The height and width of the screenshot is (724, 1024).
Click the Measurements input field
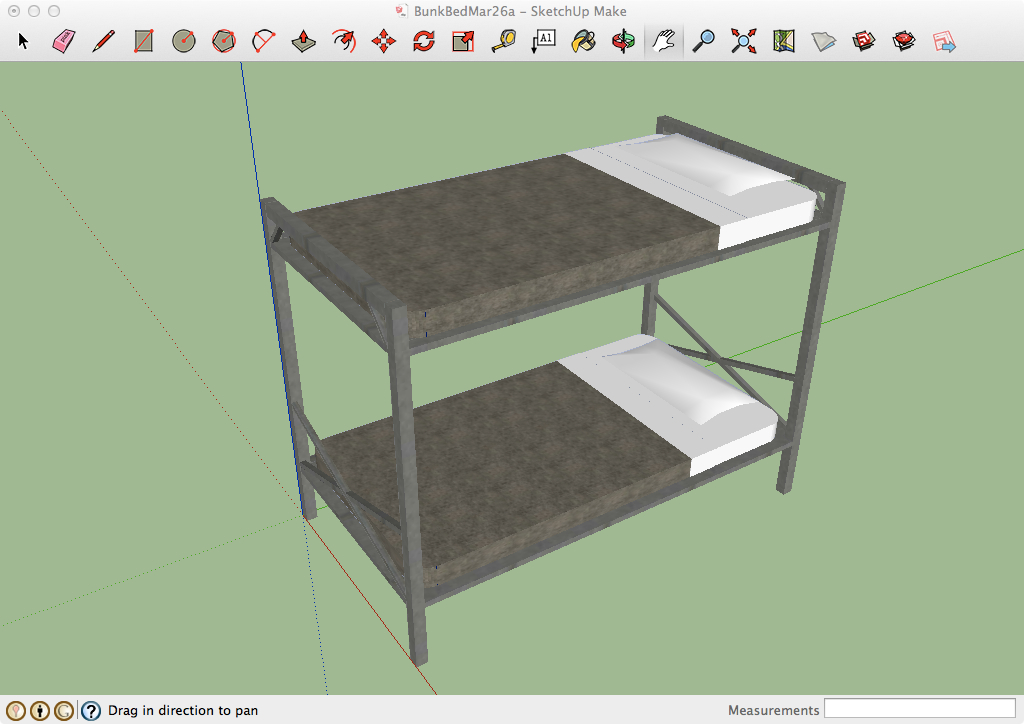point(919,710)
